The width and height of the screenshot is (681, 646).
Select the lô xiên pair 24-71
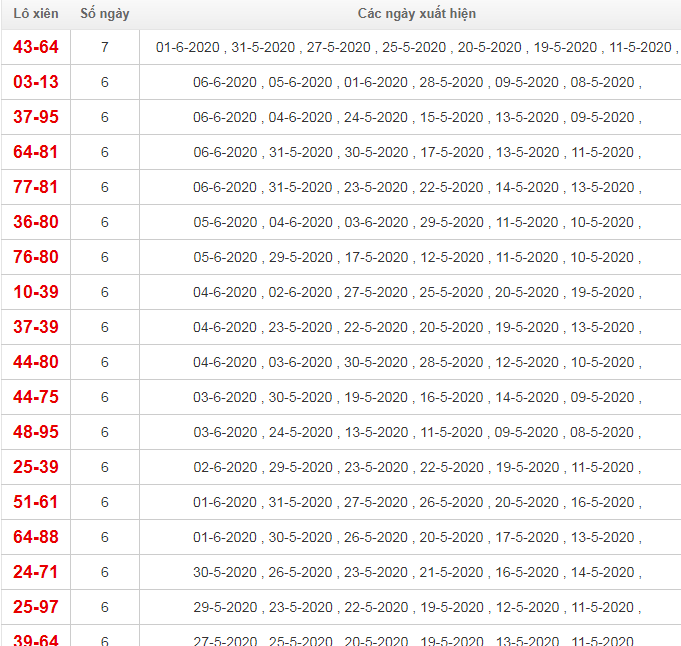36,572
